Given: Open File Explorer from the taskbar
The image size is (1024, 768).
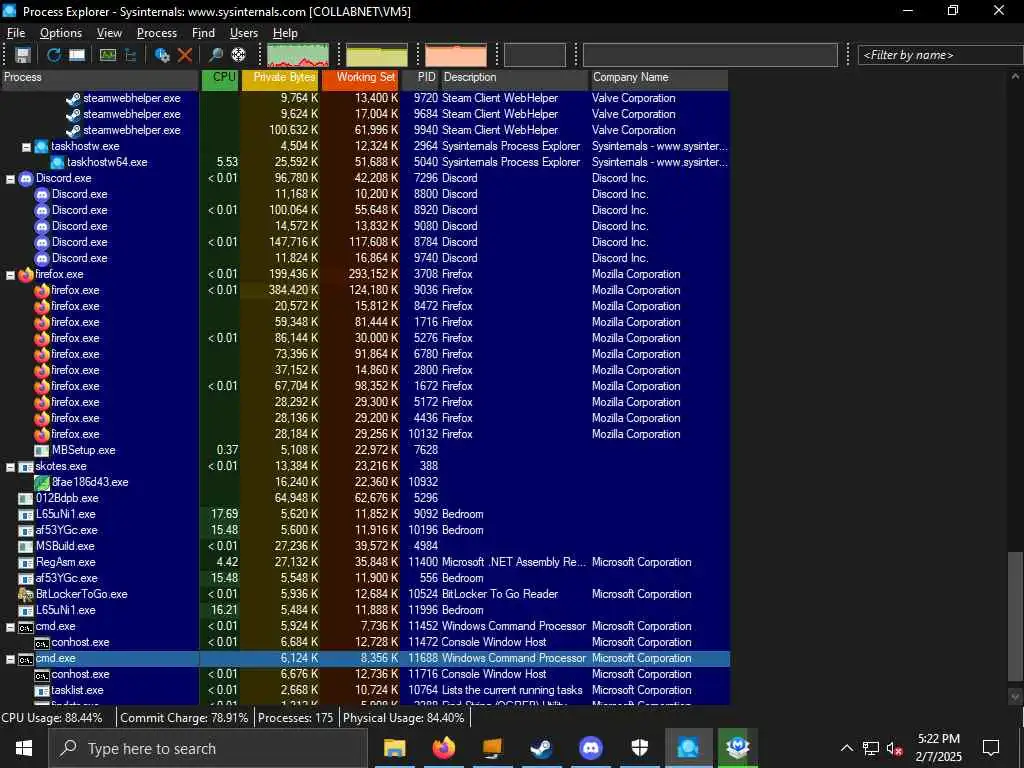Looking at the screenshot, I should point(394,748).
